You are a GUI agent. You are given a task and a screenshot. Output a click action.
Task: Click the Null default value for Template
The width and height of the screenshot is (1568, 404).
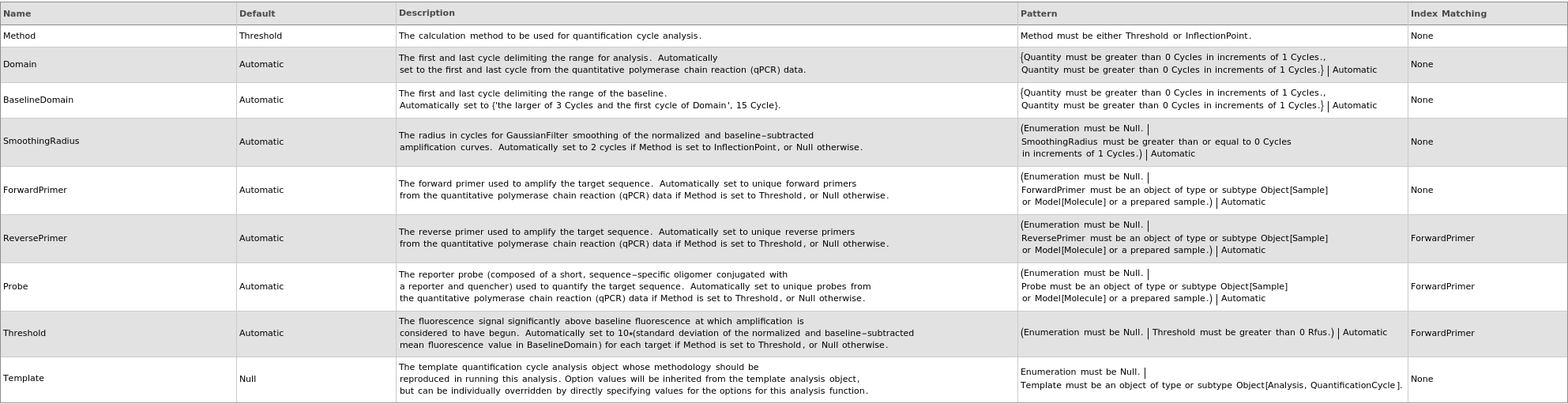[248, 379]
